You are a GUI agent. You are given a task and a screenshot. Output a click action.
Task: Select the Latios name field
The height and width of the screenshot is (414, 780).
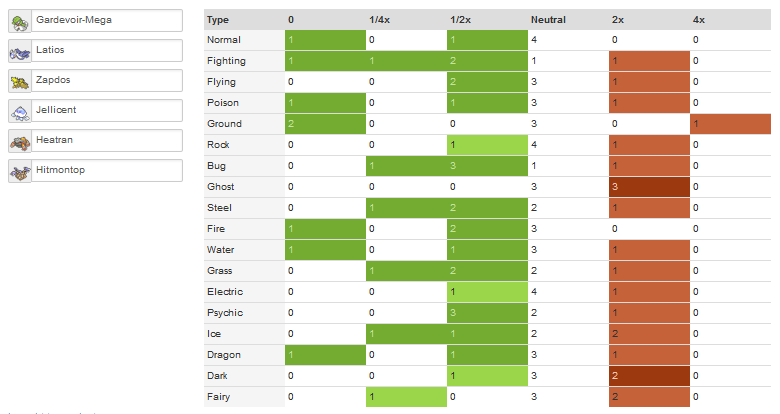coord(107,50)
